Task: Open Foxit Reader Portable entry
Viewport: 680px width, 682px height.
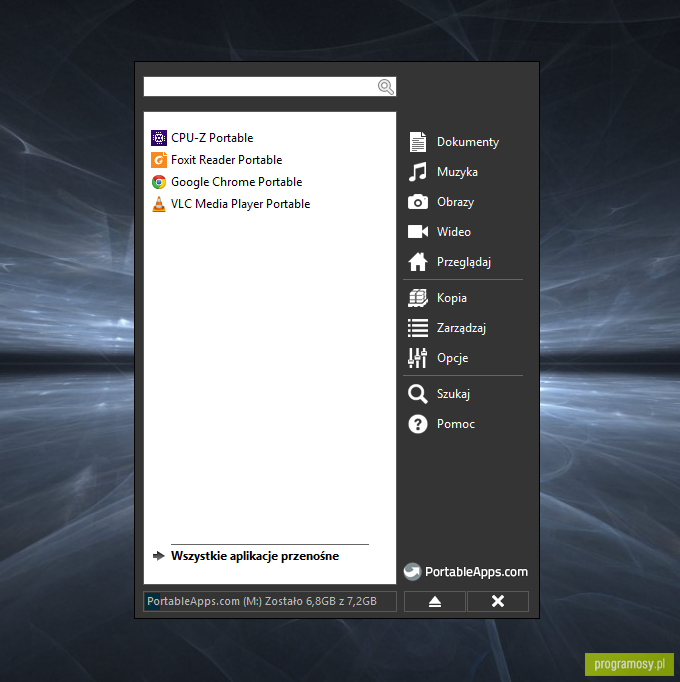Action: coord(217,160)
